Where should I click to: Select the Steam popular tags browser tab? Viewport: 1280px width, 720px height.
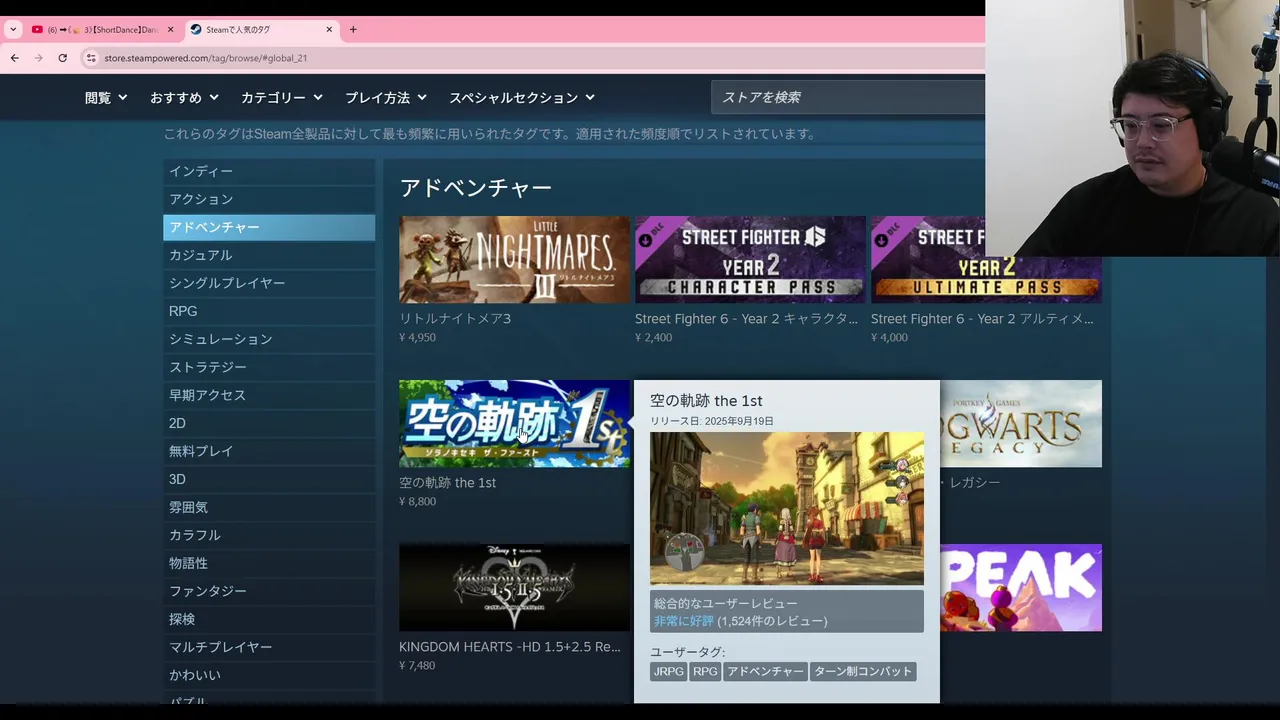click(262, 30)
